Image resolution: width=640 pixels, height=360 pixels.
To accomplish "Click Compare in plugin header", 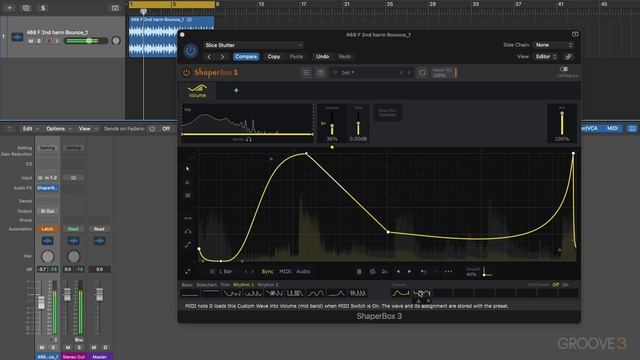I will pyautogui.click(x=246, y=57).
